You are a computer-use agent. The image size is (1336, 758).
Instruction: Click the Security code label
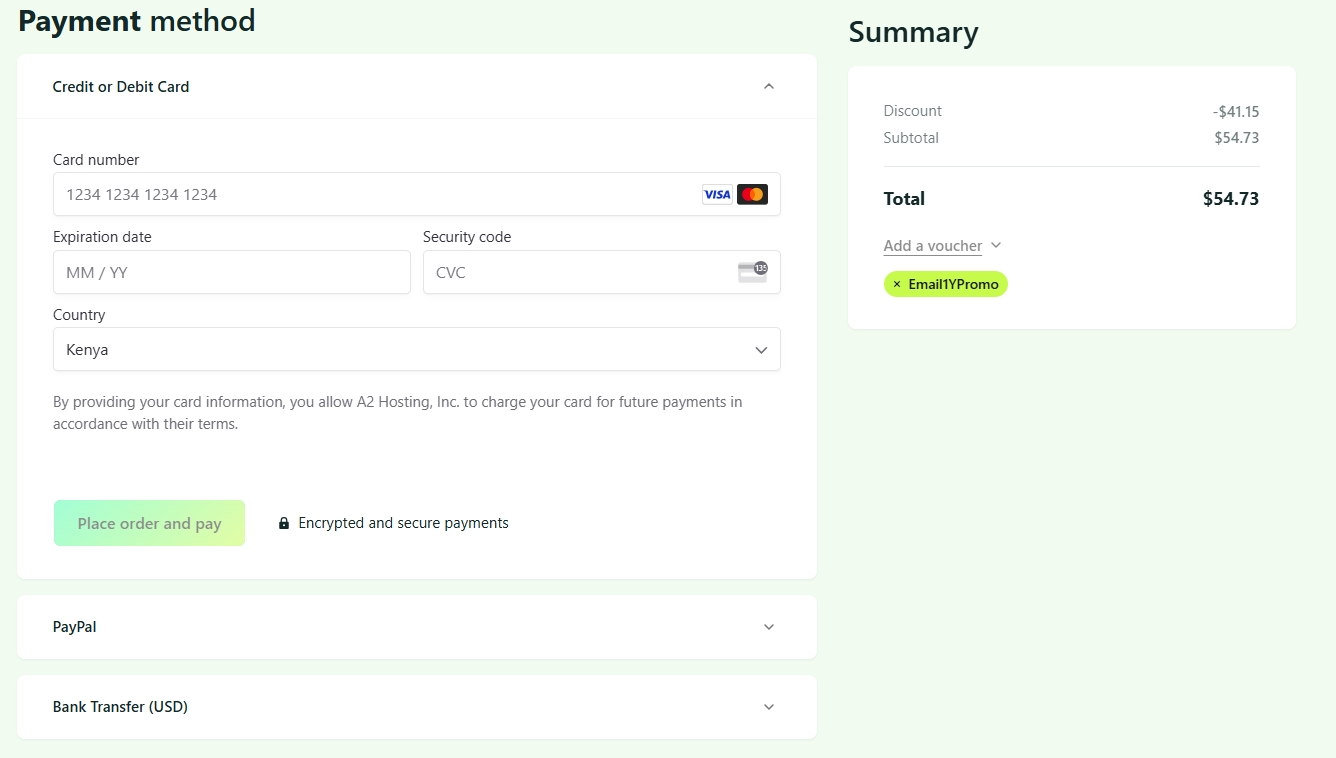point(467,237)
